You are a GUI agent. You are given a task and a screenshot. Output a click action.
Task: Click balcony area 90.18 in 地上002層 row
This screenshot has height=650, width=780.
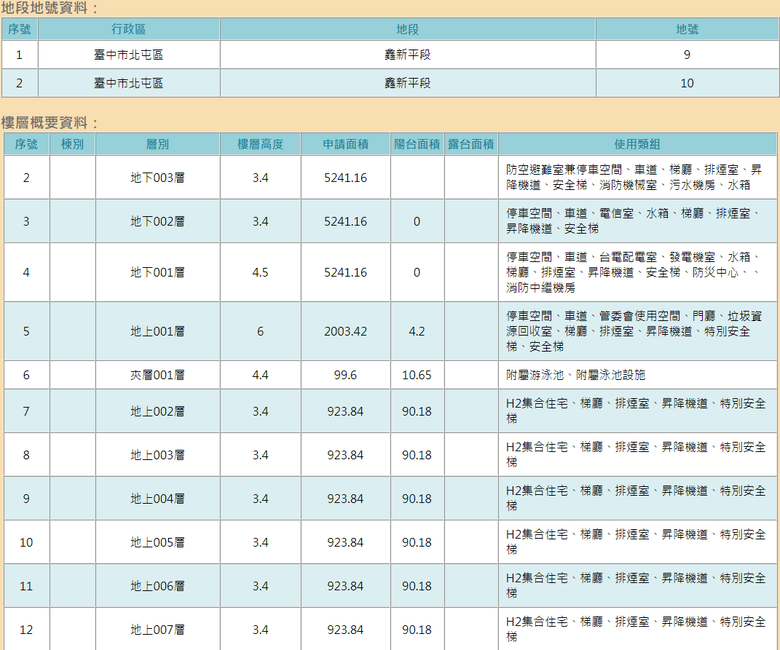(417, 411)
